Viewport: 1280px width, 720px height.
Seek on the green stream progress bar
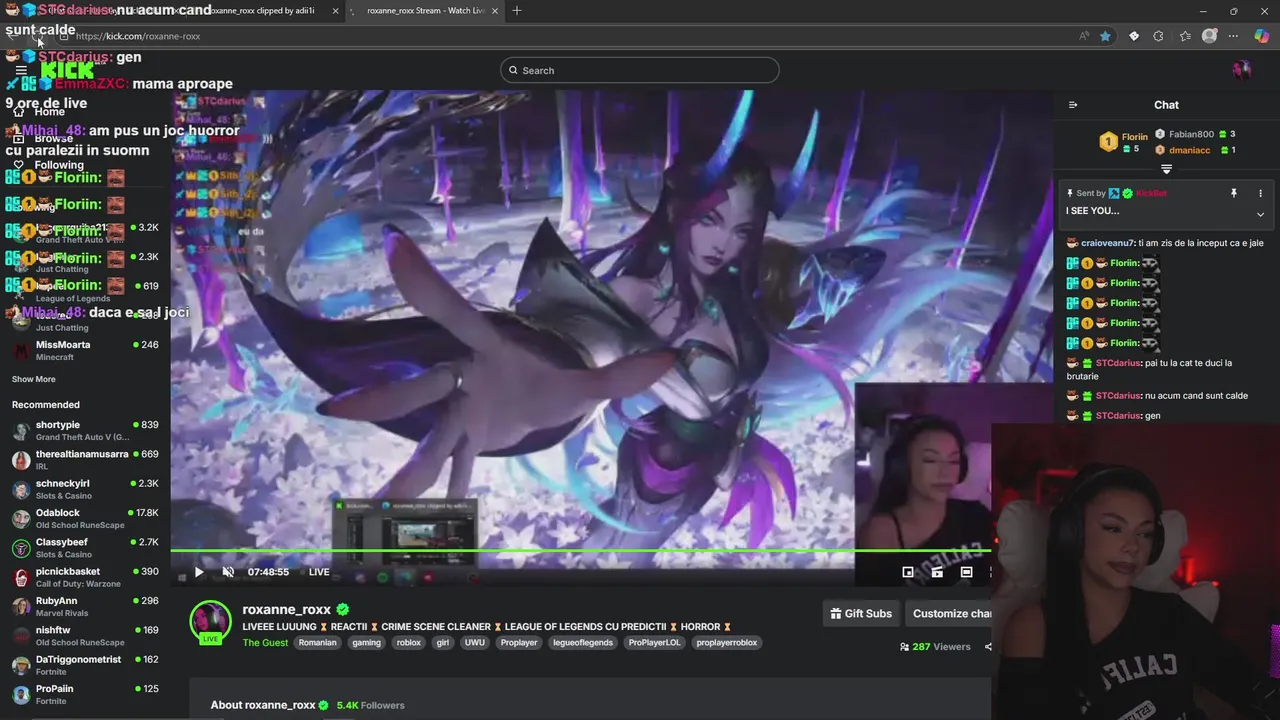point(580,550)
